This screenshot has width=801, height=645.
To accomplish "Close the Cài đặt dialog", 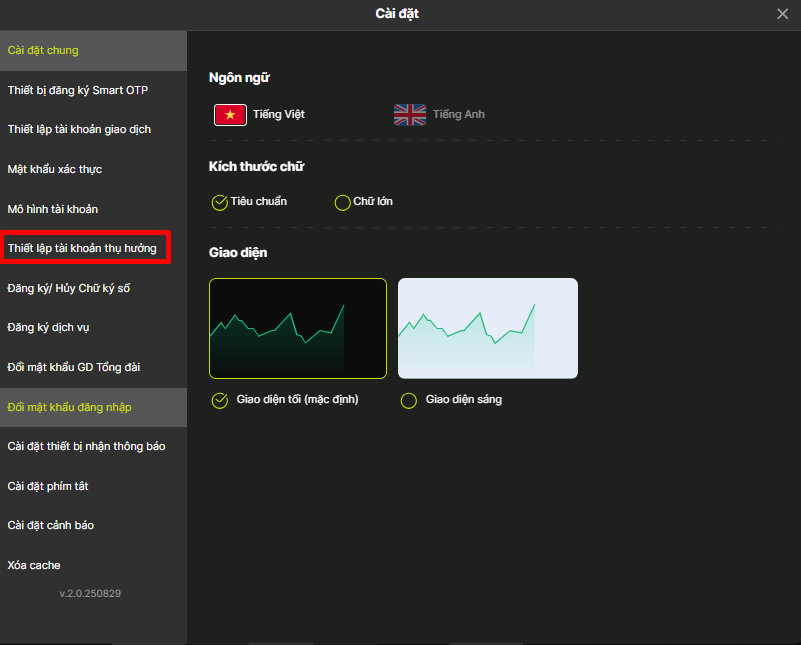I will click(782, 14).
